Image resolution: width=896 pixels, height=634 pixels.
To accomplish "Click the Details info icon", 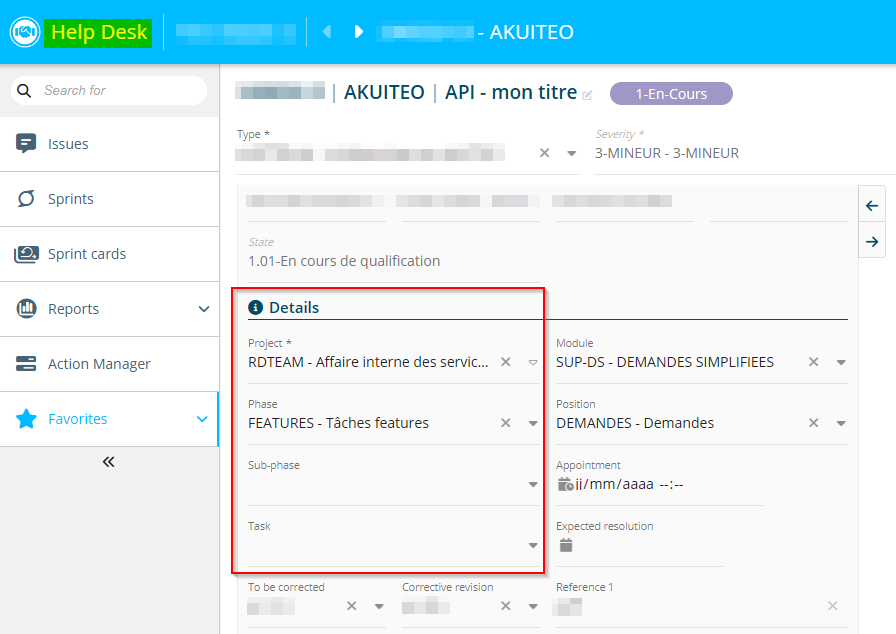I will (x=255, y=308).
